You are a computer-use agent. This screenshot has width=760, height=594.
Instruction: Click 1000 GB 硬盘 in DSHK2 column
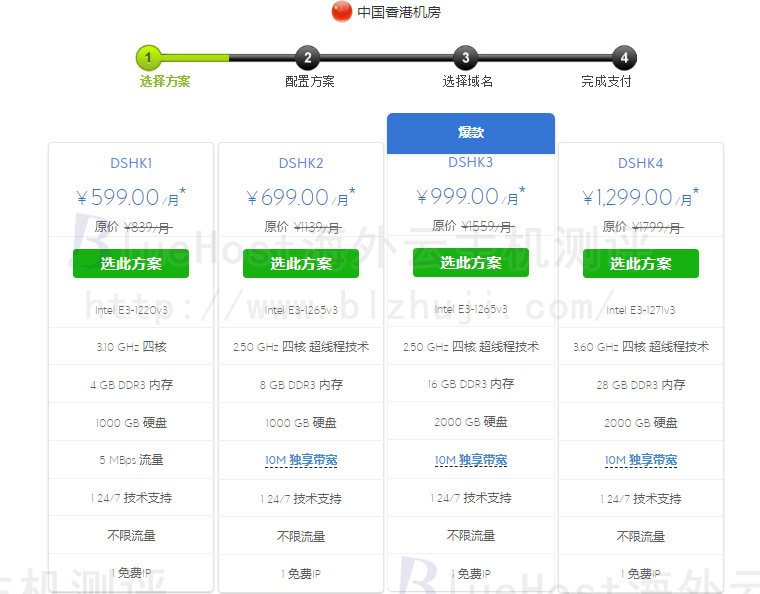pyautogui.click(x=301, y=423)
